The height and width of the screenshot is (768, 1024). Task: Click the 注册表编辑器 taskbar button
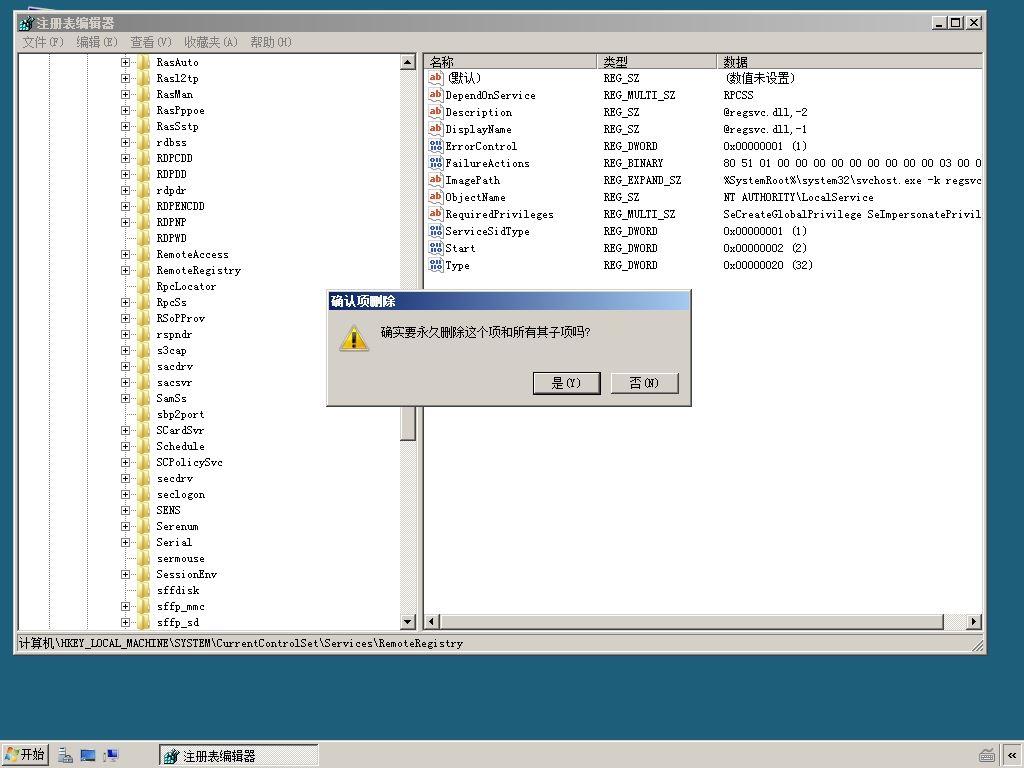(238, 756)
